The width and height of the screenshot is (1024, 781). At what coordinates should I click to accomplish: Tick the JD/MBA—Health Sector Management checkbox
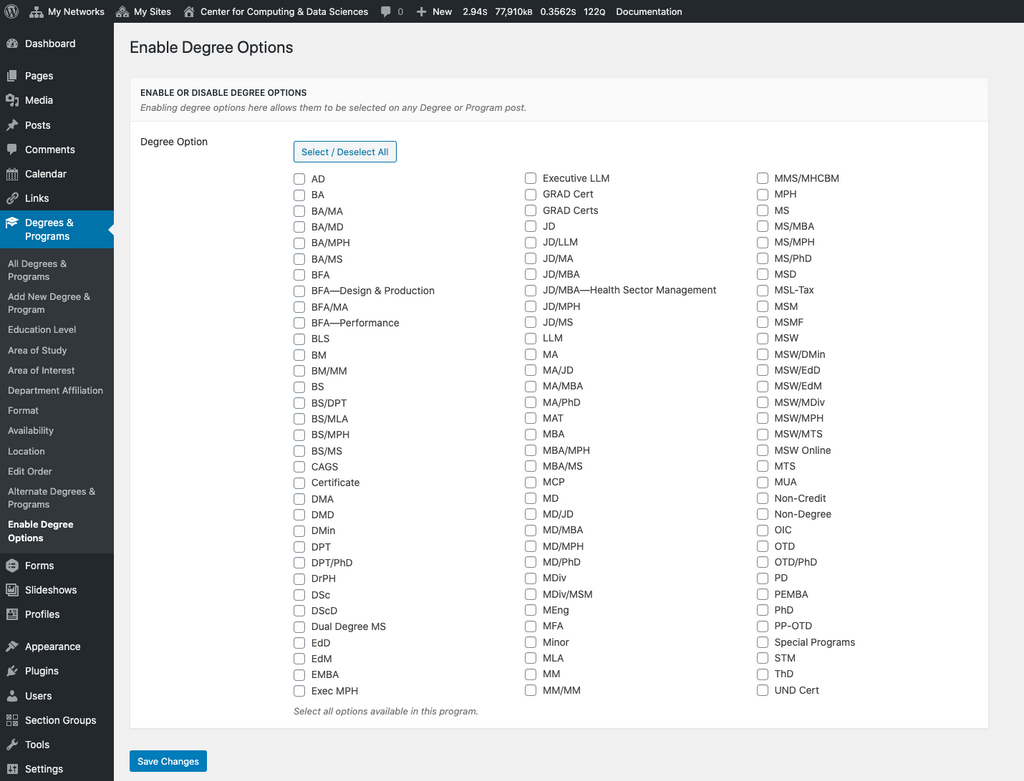[x=530, y=290]
